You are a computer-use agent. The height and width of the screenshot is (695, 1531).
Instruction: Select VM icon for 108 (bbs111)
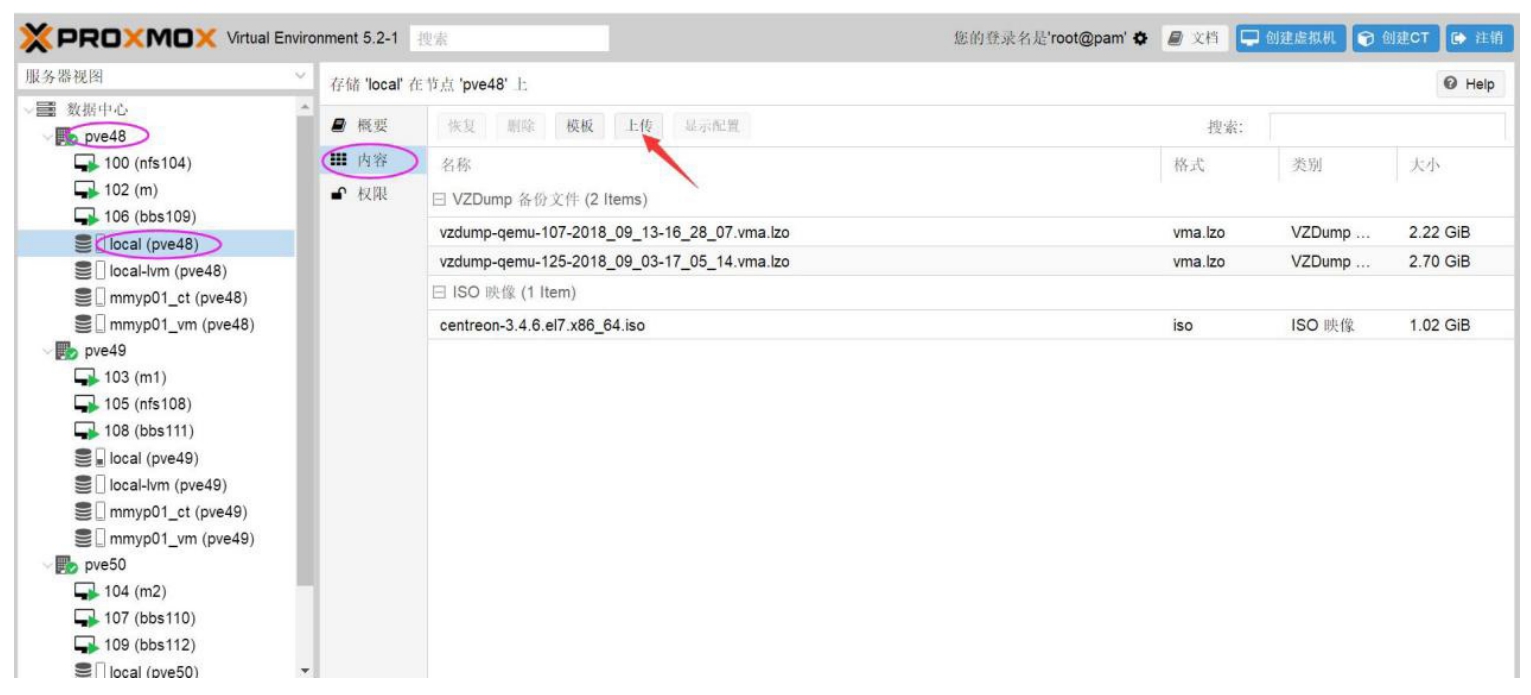[87, 432]
